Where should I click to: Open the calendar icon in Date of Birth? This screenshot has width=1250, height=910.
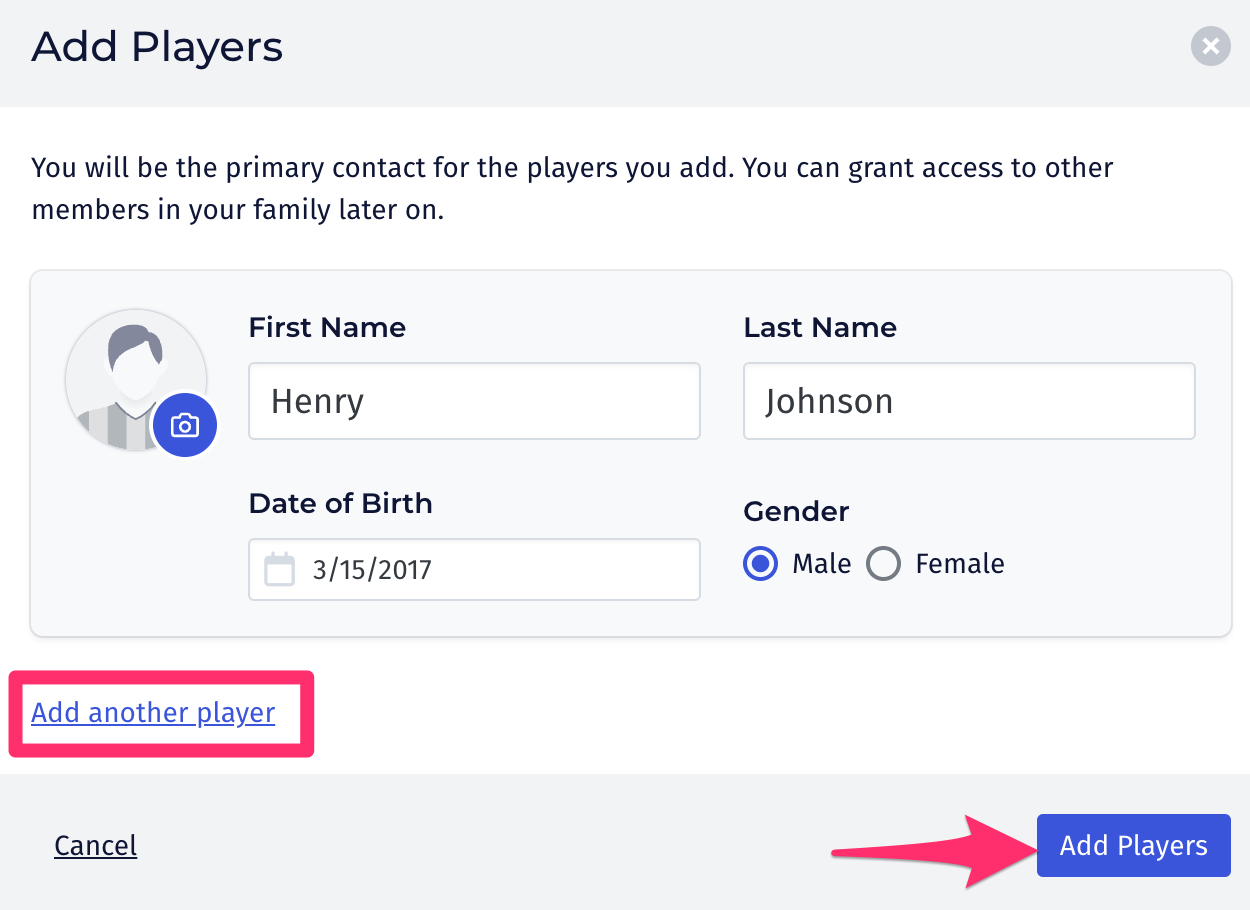click(x=279, y=569)
